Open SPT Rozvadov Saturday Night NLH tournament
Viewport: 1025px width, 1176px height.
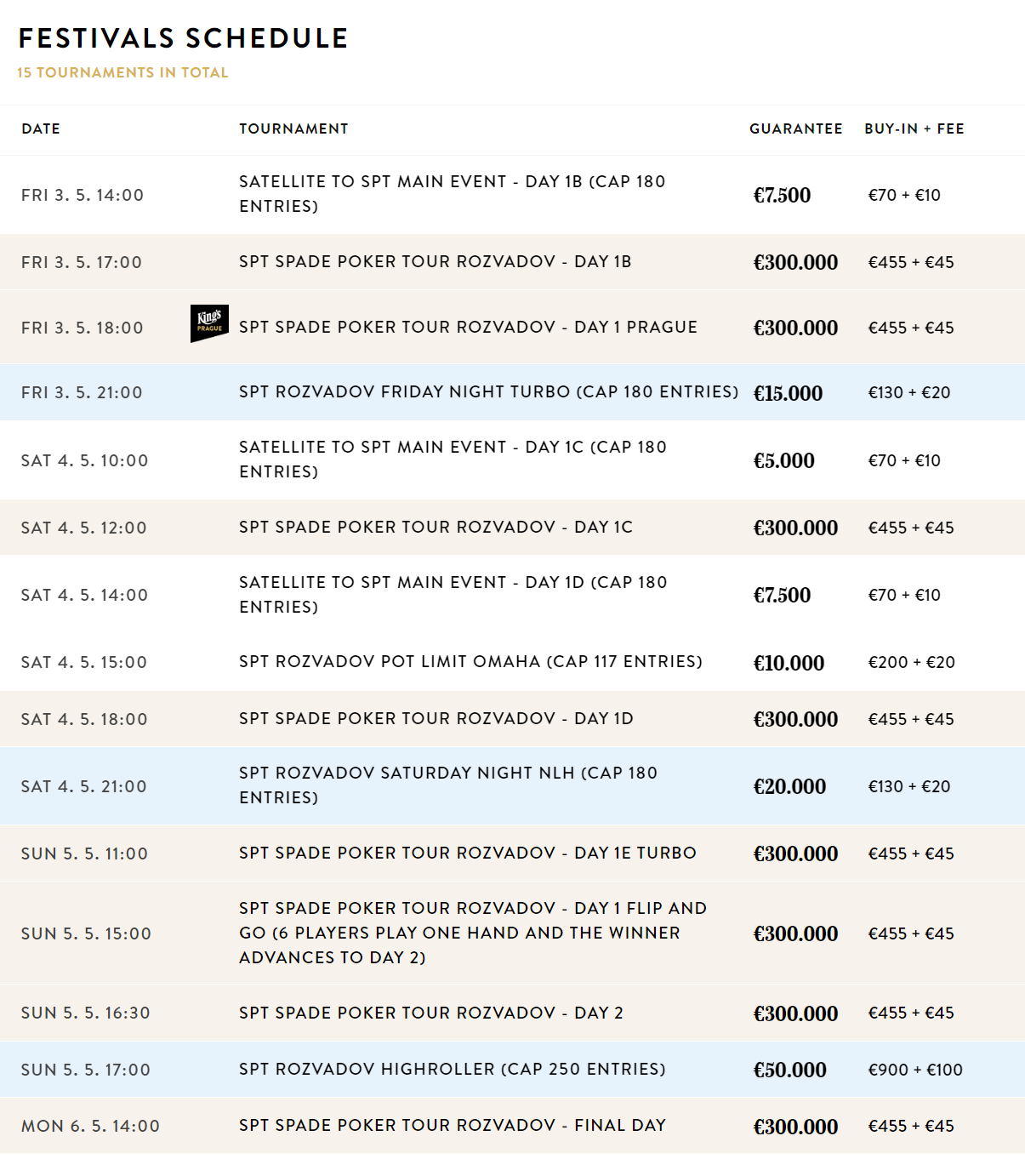tap(447, 785)
